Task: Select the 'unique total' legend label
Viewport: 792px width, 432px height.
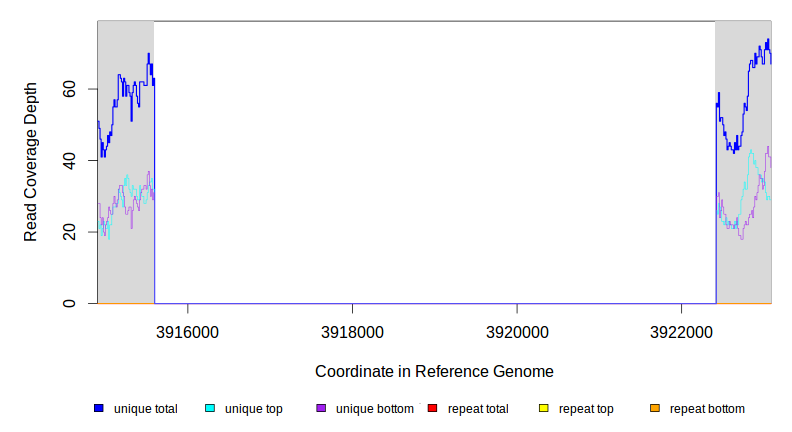Action: [x=146, y=409]
